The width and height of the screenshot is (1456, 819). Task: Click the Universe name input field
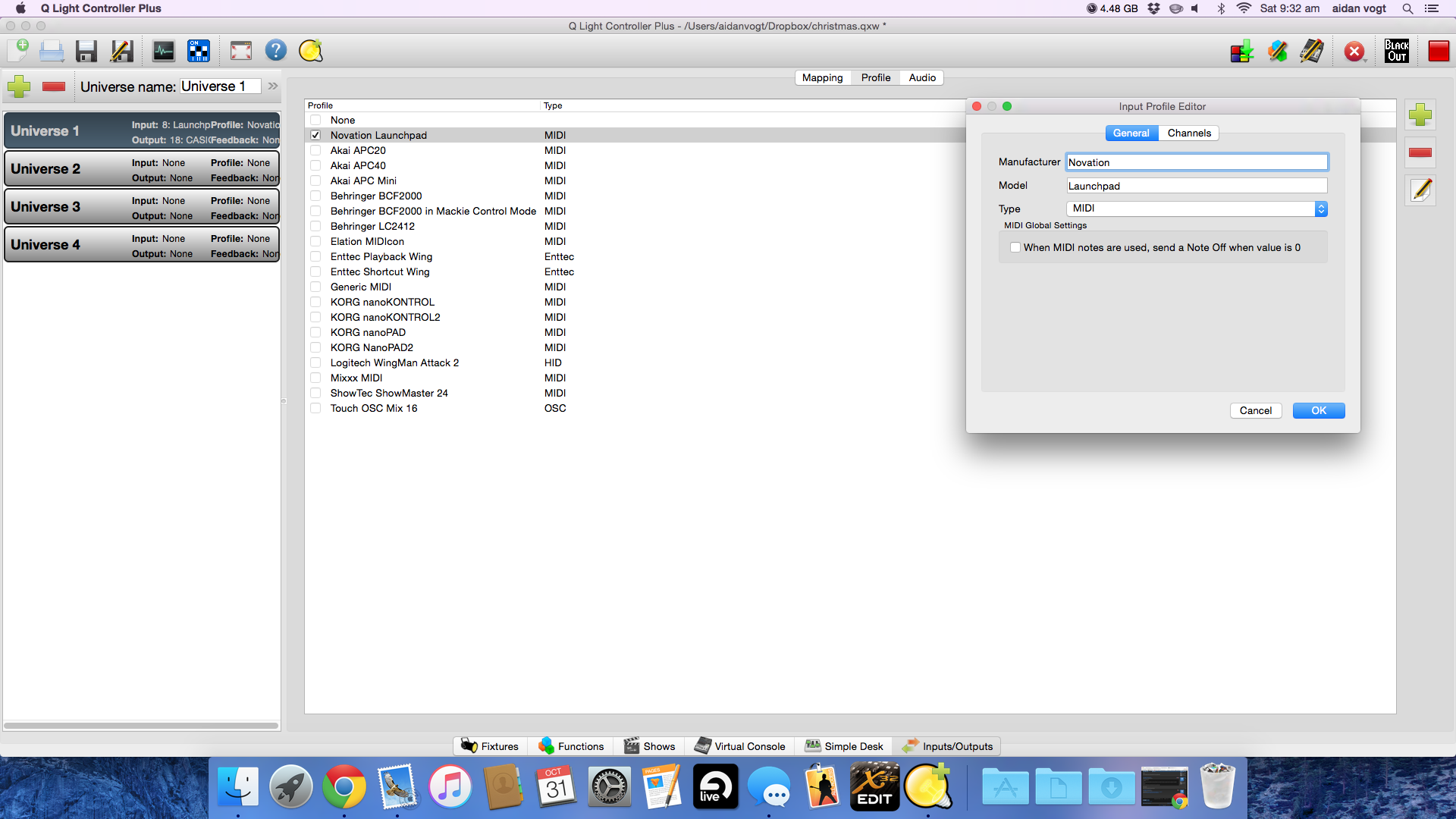point(220,86)
